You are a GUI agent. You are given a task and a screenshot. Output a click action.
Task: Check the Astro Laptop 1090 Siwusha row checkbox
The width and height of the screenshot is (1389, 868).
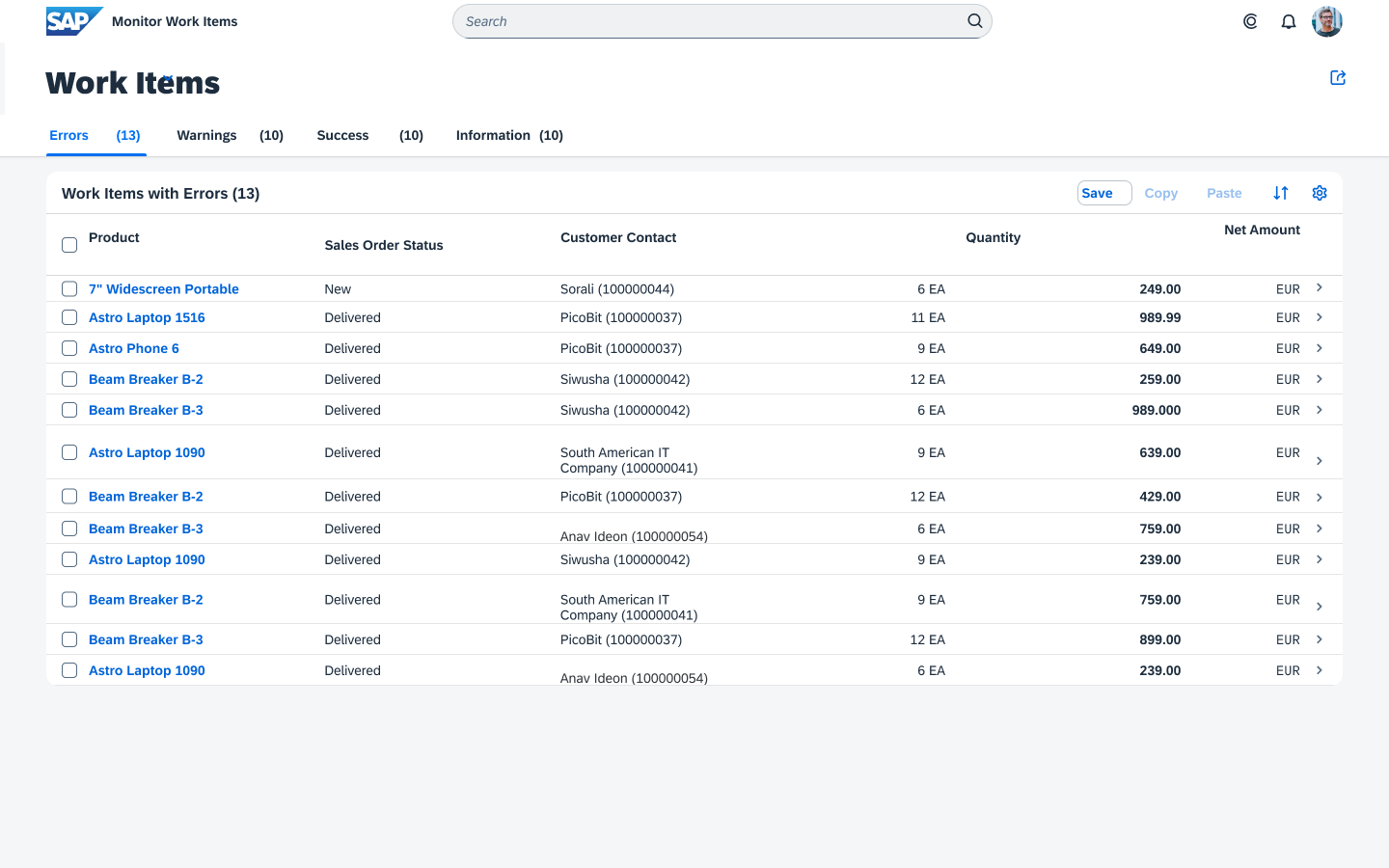(x=69, y=559)
